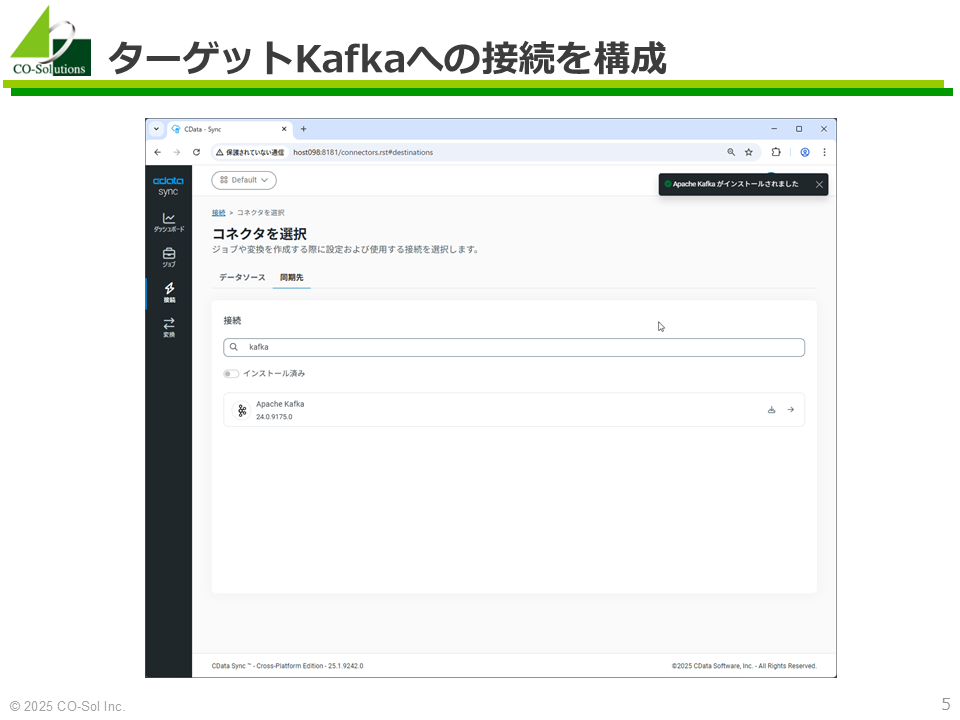Click the コネクタを選択 page heading

coord(260,233)
